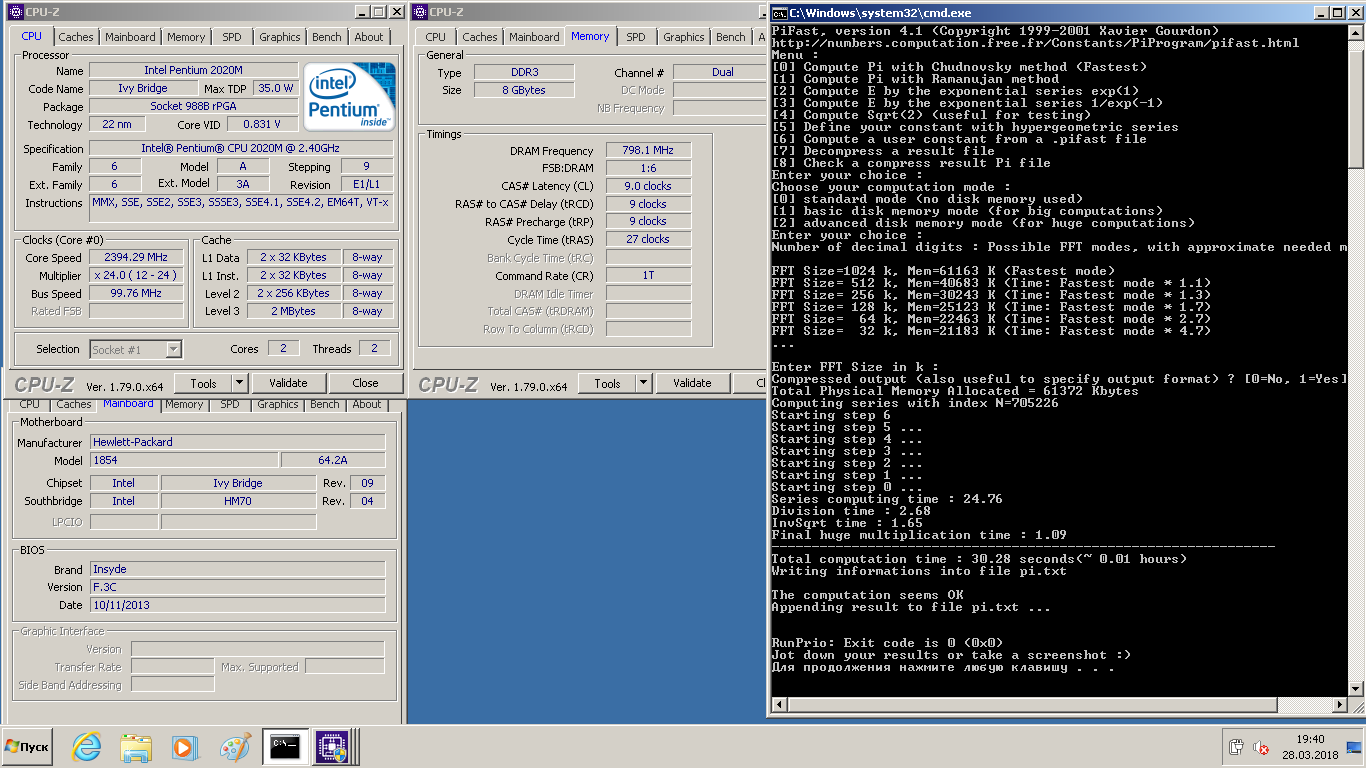Click the DRAM Frequency 798.1 MHz value
The height and width of the screenshot is (768, 1366).
[648, 150]
